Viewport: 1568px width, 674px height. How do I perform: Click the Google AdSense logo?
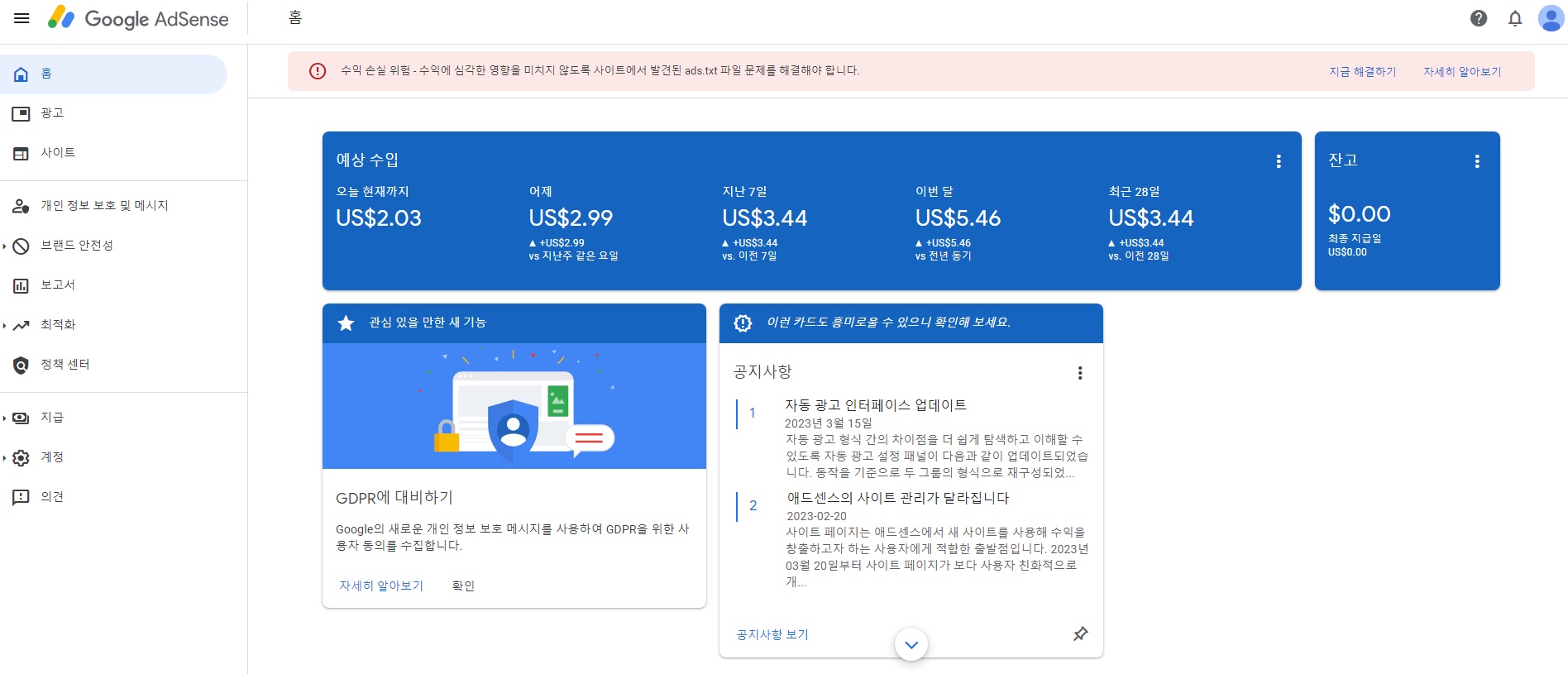[x=138, y=18]
